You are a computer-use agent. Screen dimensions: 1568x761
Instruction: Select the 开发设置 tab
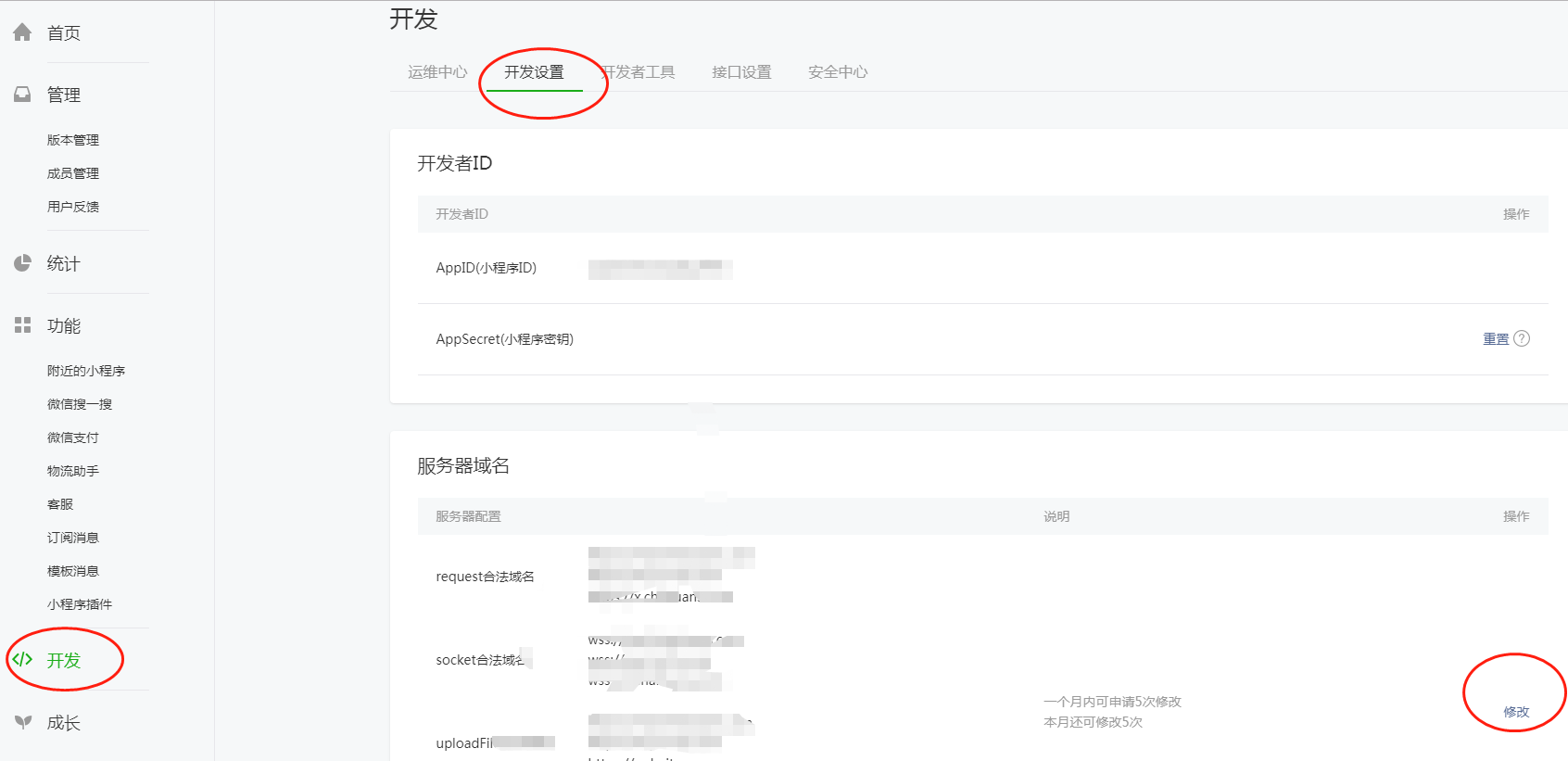click(534, 72)
